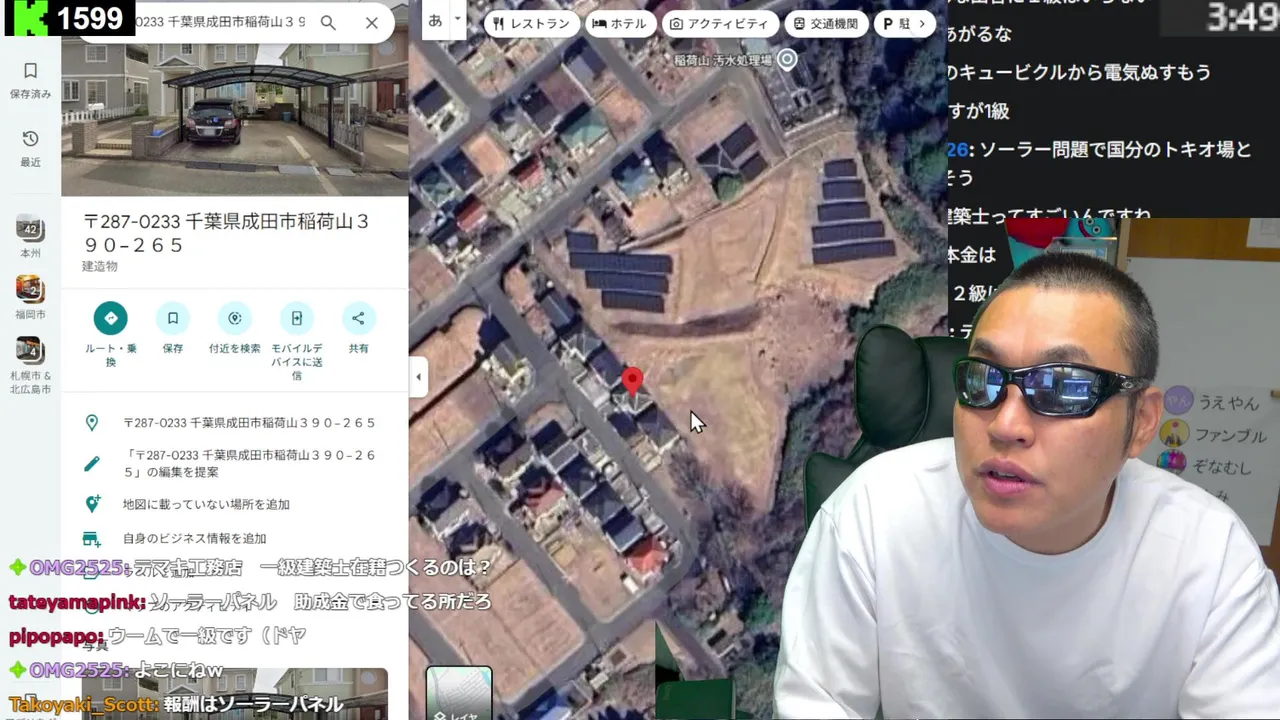Select 自身のビジネス情報を追加
Viewport: 1280px width, 720px height.
(194, 538)
